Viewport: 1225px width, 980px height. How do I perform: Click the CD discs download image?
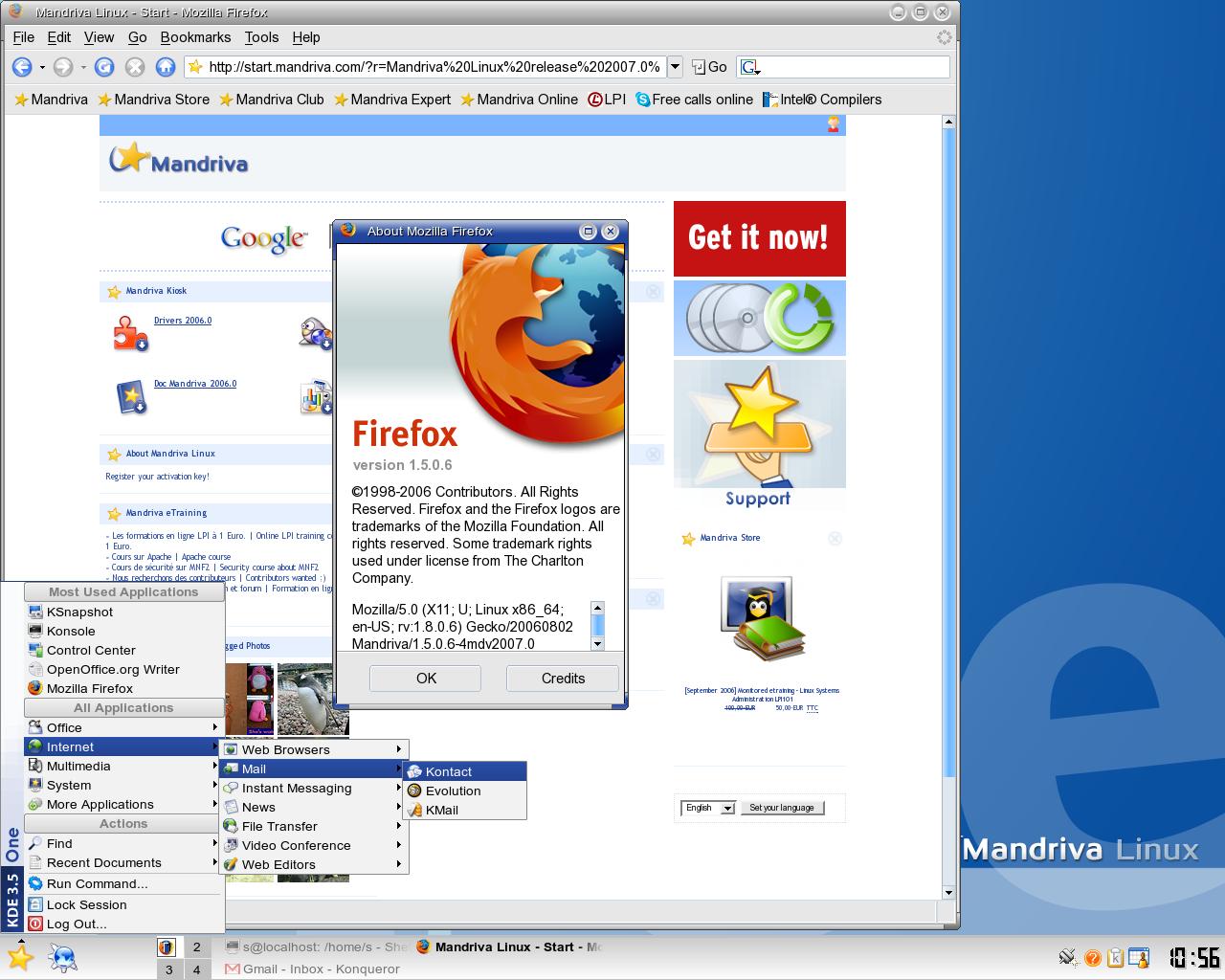(760, 318)
